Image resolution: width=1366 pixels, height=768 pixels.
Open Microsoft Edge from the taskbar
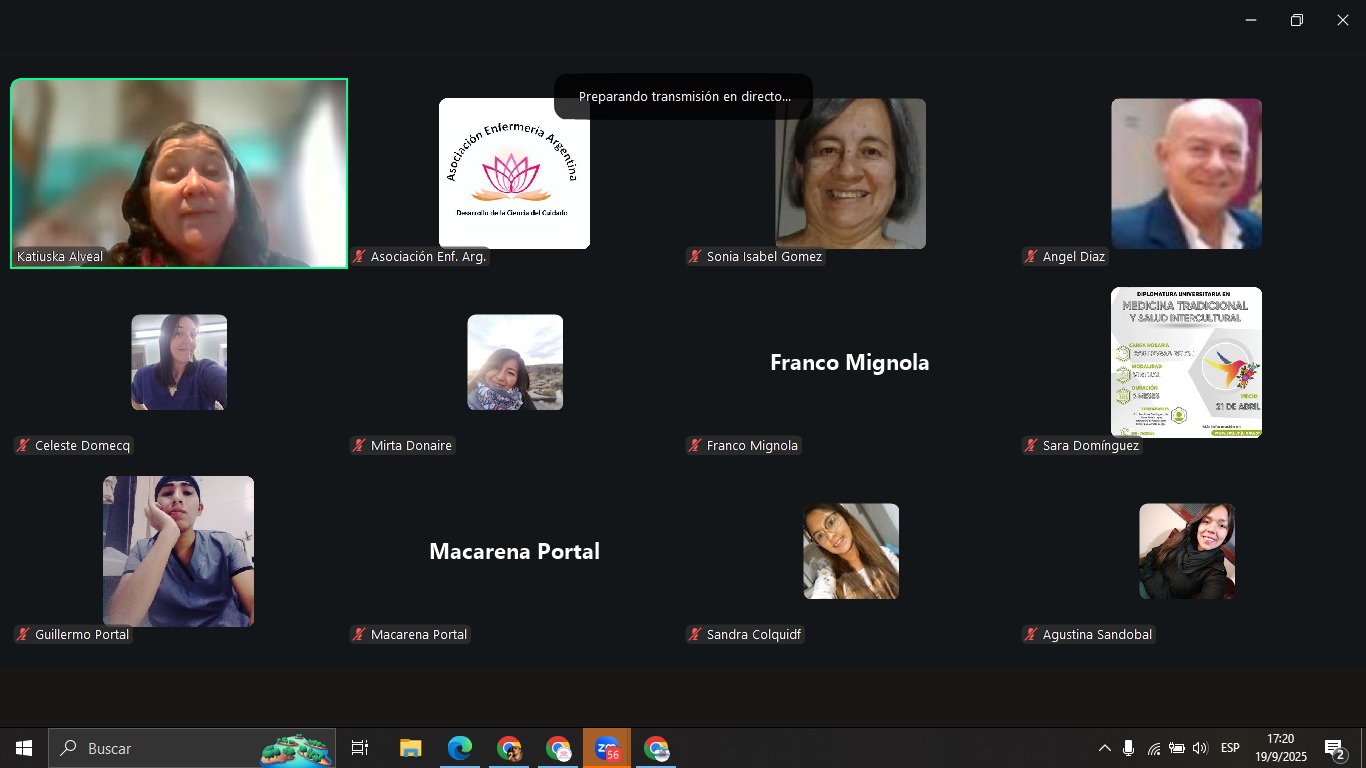click(459, 748)
